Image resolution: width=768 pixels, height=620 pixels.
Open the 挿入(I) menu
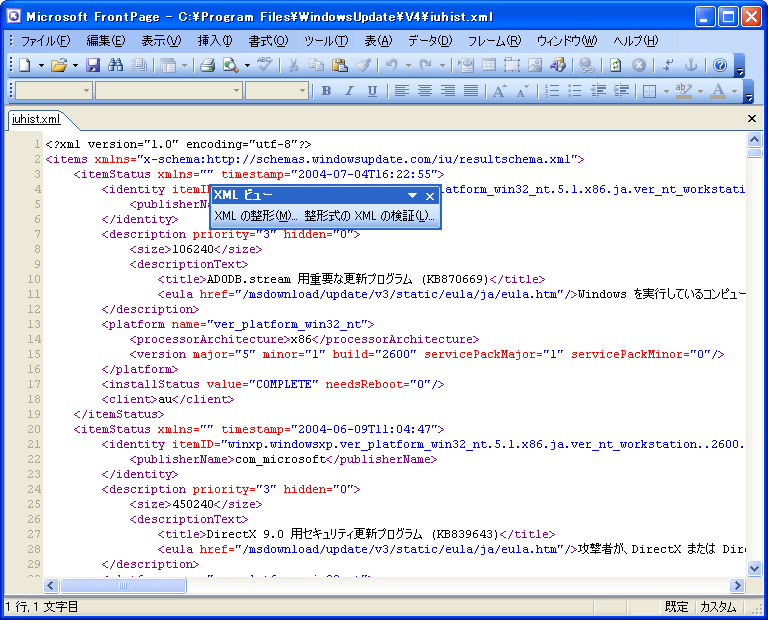point(215,41)
